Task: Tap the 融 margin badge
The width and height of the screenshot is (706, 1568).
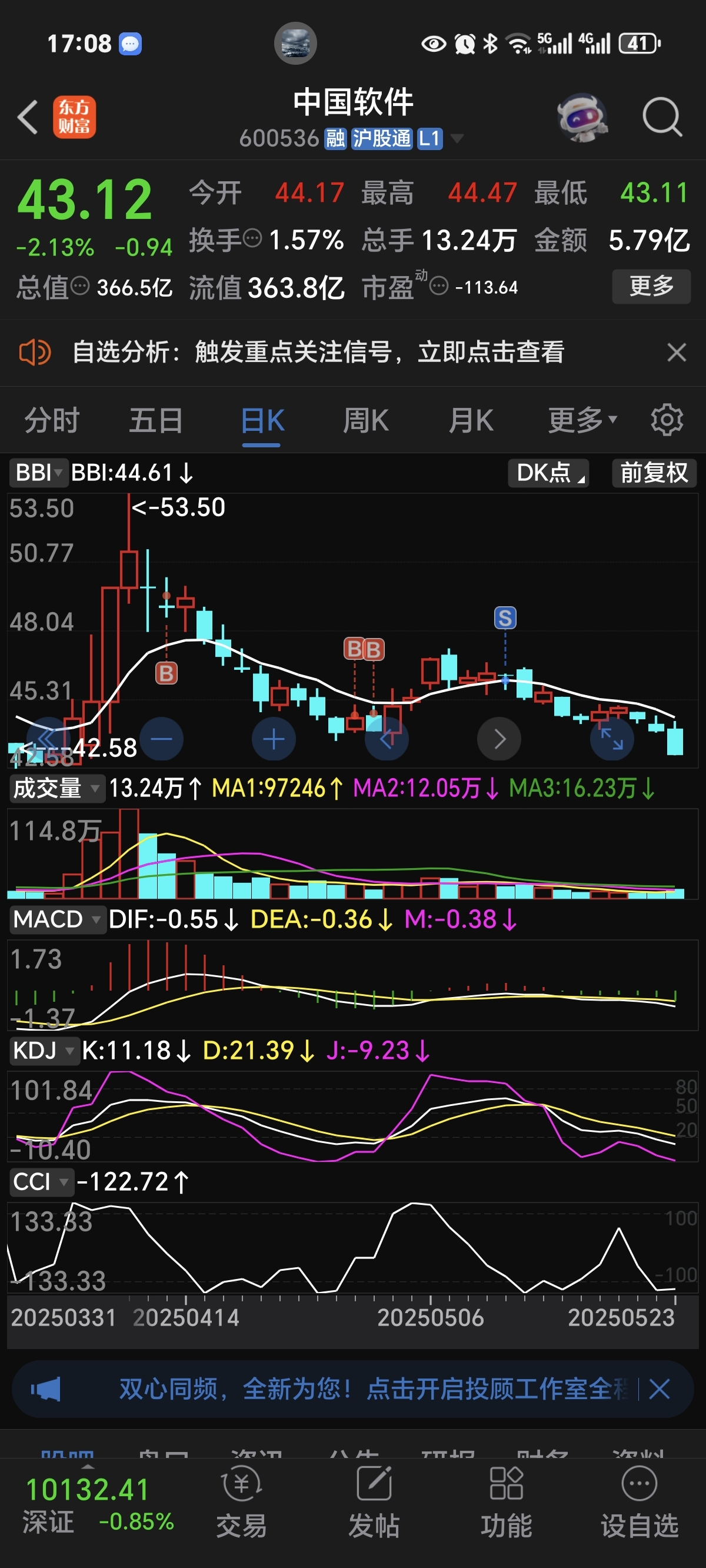Action: click(x=335, y=139)
